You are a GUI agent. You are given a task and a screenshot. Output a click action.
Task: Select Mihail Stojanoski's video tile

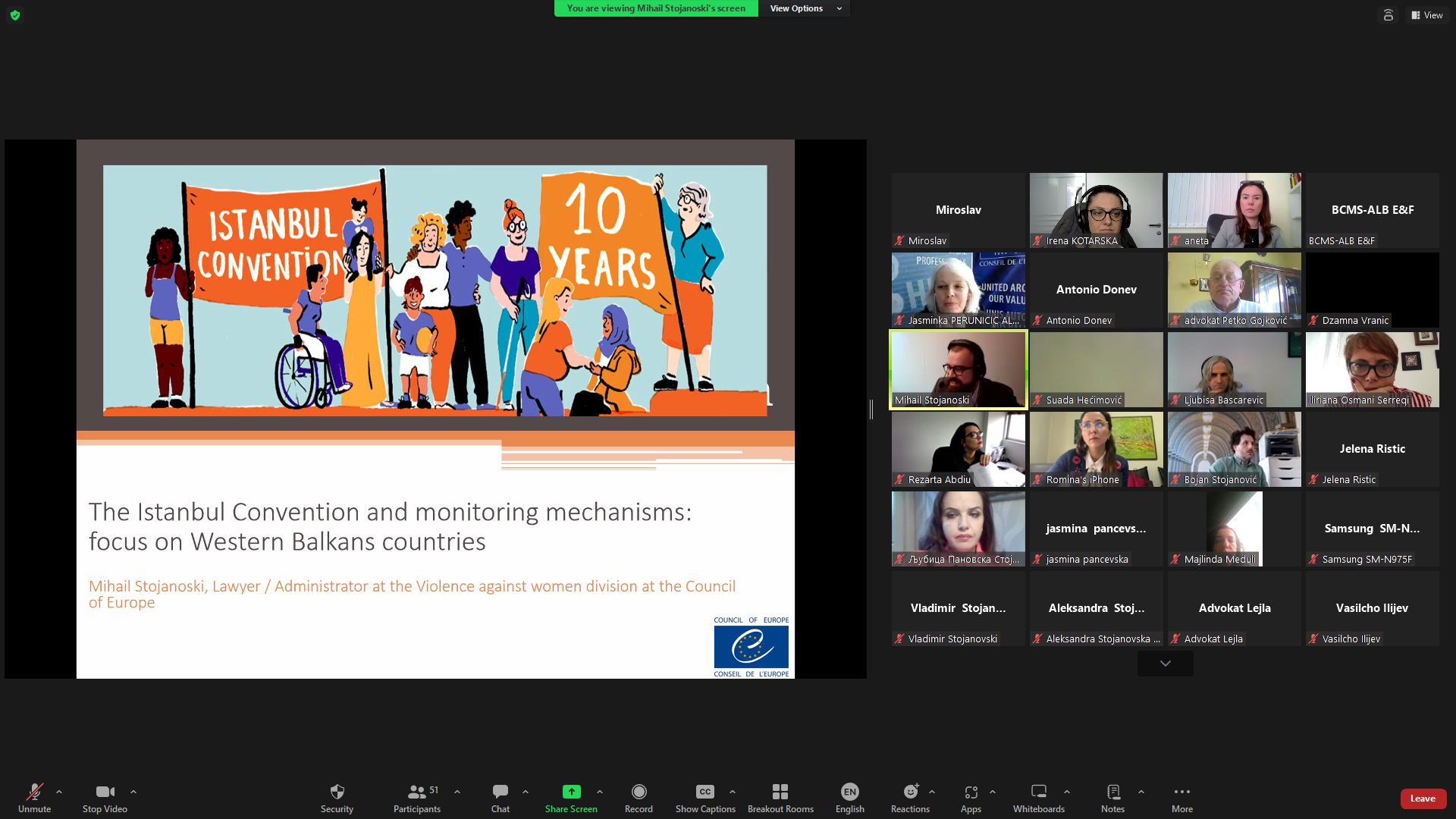pyautogui.click(x=959, y=369)
